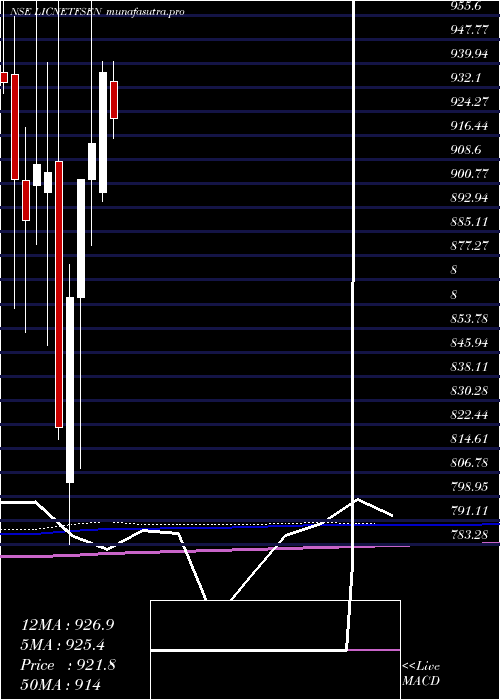The image size is (500, 700).
Task: Click the 798.95 price axis label
Action: point(470,487)
